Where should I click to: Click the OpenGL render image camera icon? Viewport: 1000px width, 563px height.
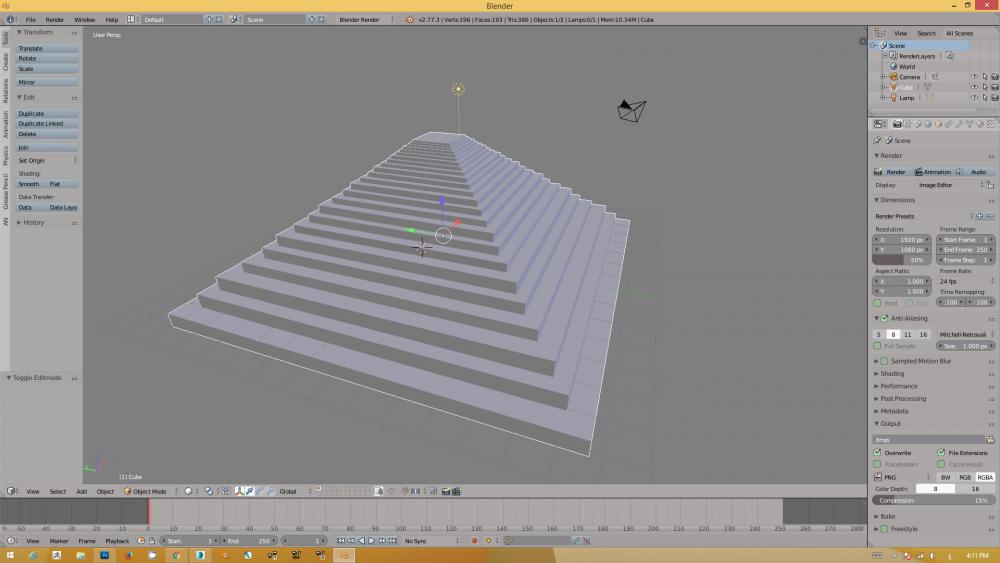pyautogui.click(x=446, y=491)
